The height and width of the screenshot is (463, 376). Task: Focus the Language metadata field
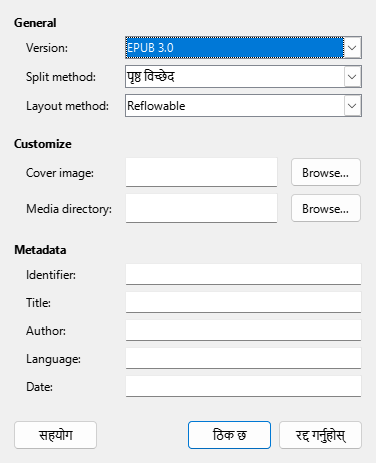[x=243, y=358]
